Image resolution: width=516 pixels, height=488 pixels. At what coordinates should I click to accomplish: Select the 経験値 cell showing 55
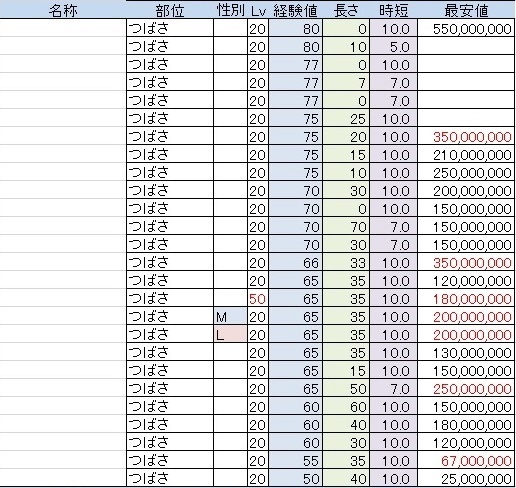(x=296, y=460)
